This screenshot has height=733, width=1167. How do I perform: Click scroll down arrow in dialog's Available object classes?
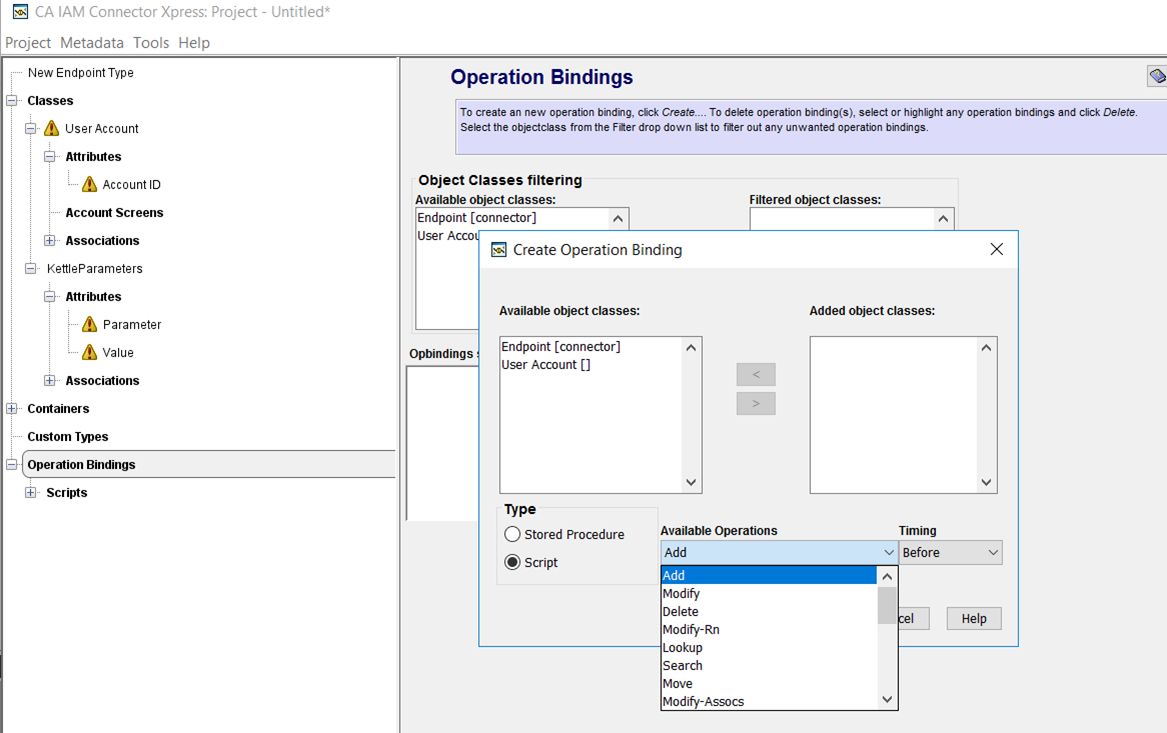pos(691,482)
